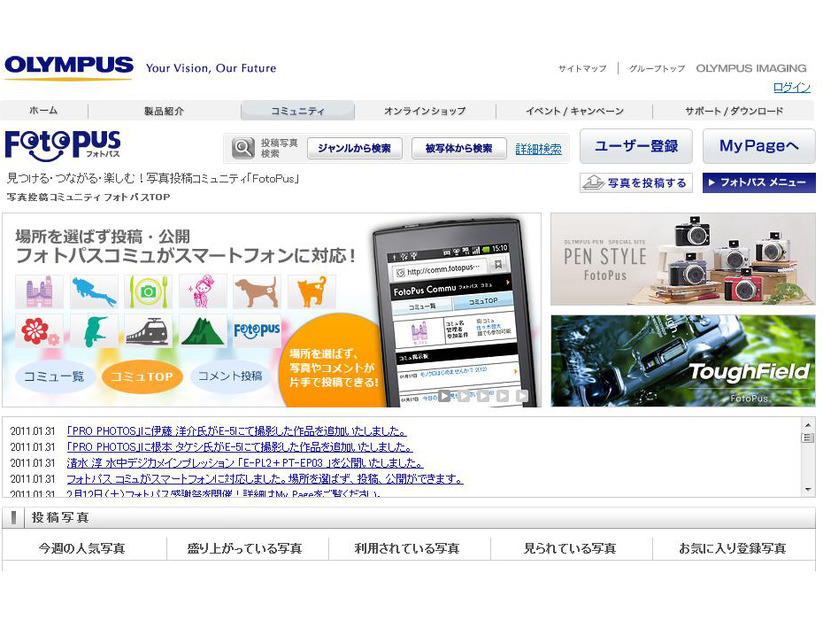Click the ユーザー登録 button
The width and height of the screenshot is (823, 620).
point(636,146)
